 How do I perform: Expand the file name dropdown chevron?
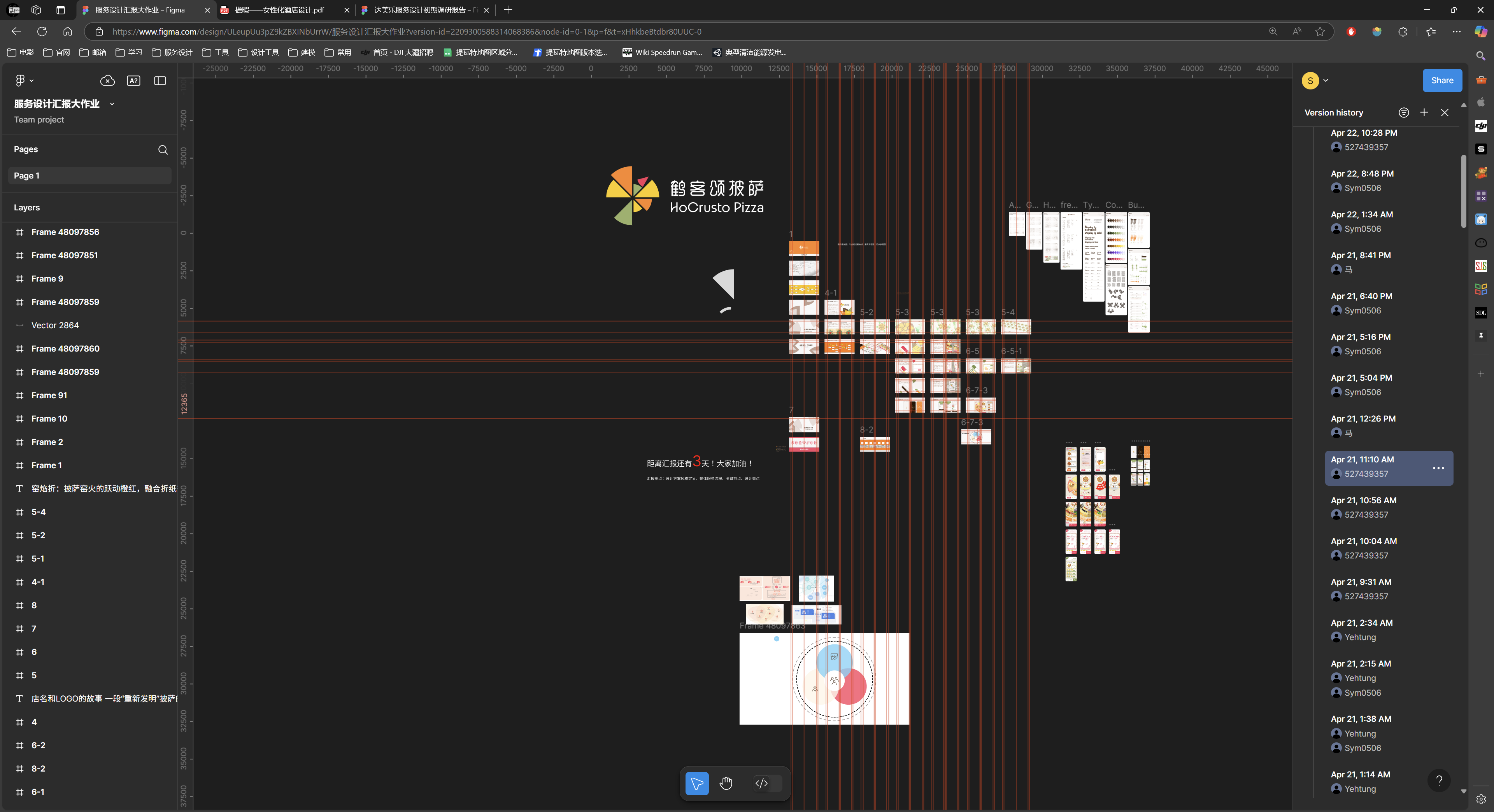[x=112, y=104]
